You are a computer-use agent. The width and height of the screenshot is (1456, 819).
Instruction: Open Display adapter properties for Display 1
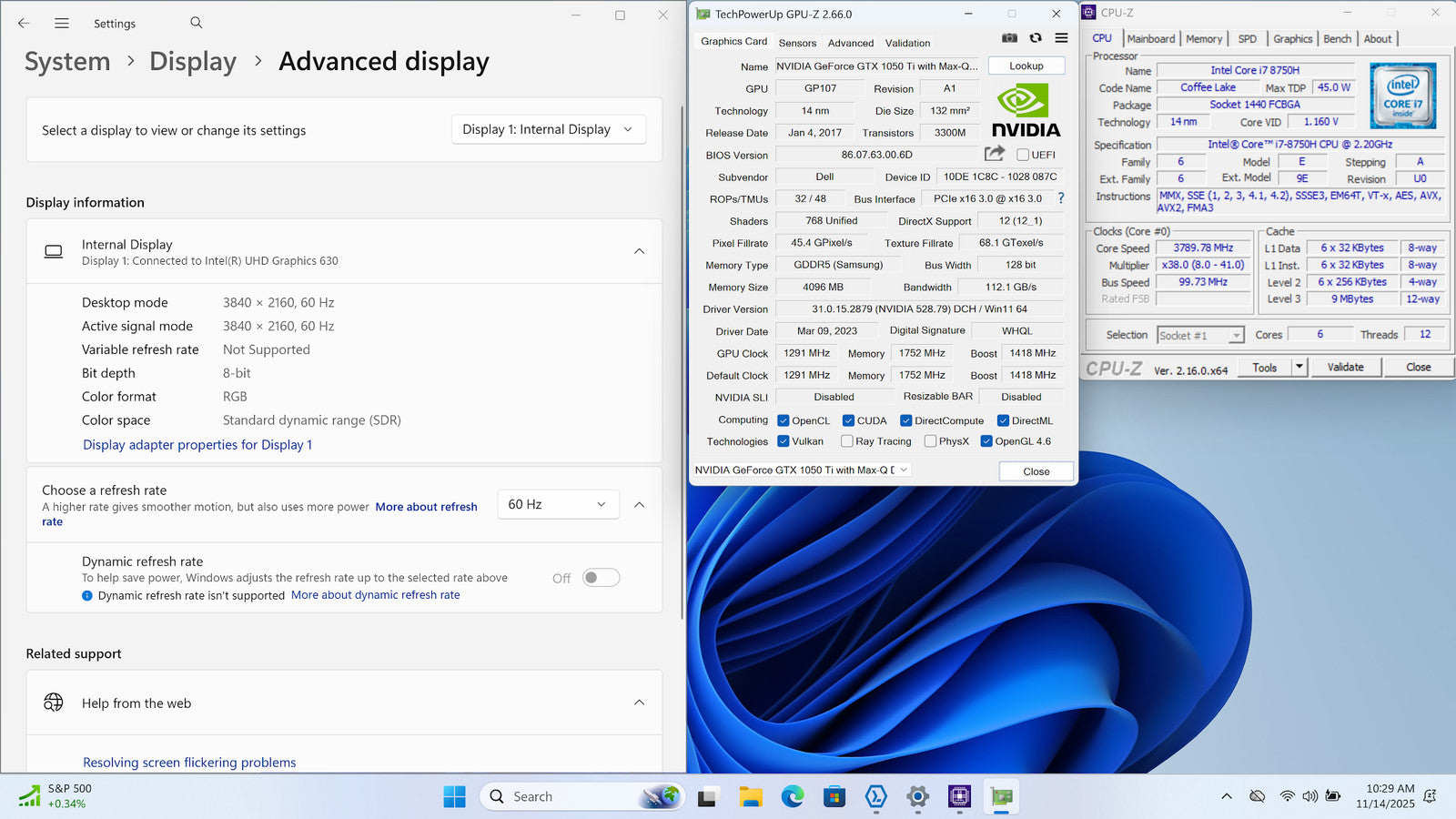click(197, 445)
